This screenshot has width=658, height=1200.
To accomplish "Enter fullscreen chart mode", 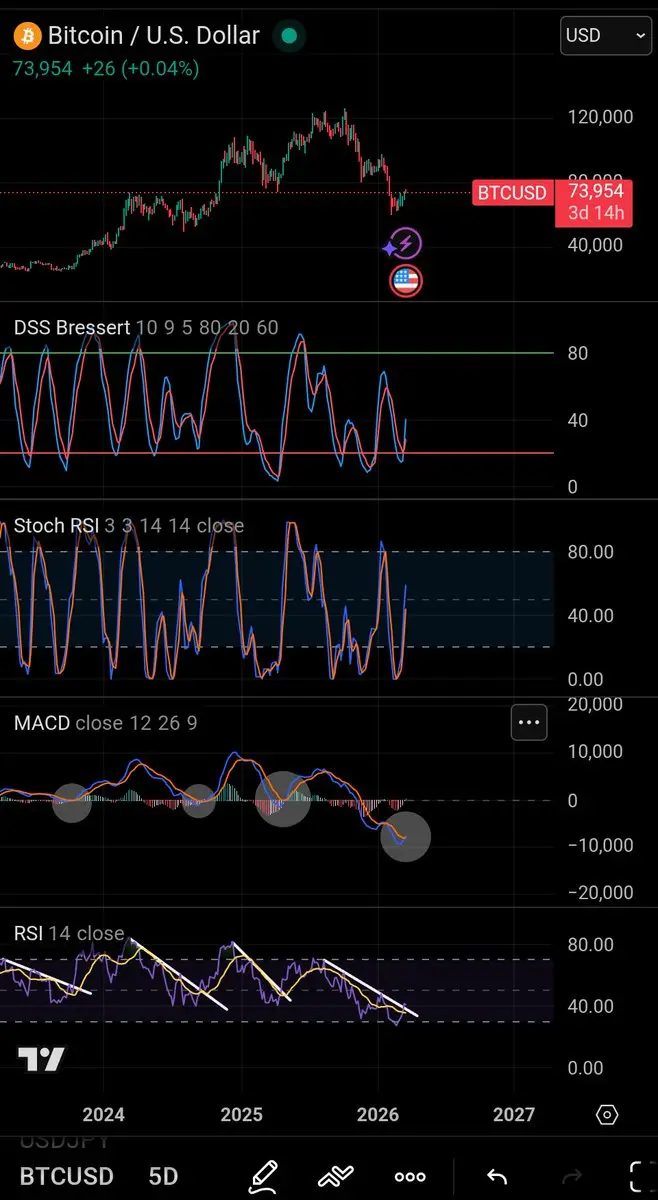I will (x=643, y=1177).
